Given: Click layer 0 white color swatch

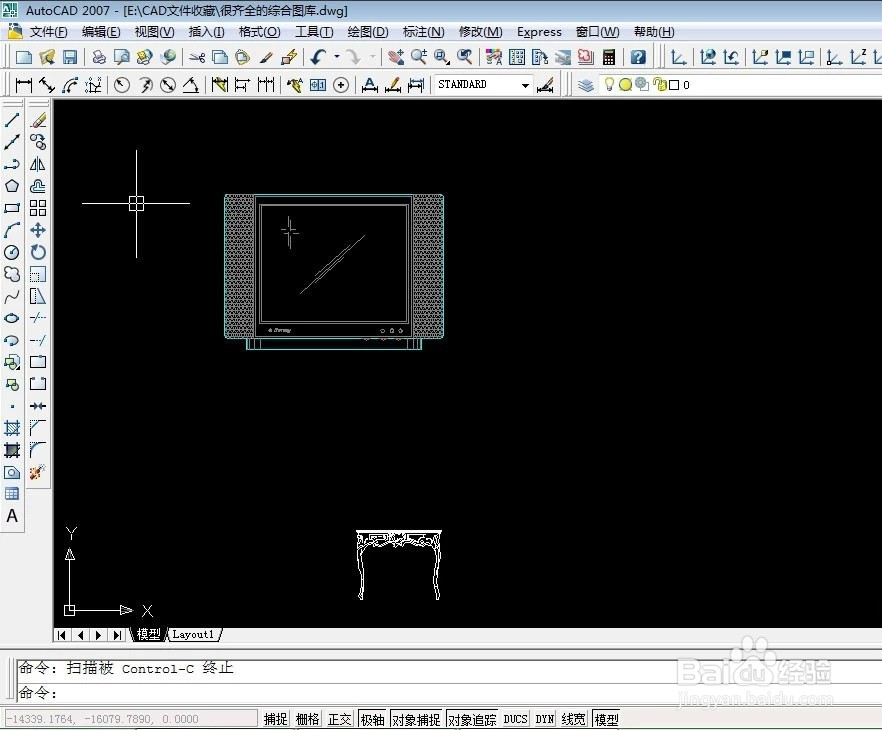Looking at the screenshot, I should pyautogui.click(x=674, y=85).
